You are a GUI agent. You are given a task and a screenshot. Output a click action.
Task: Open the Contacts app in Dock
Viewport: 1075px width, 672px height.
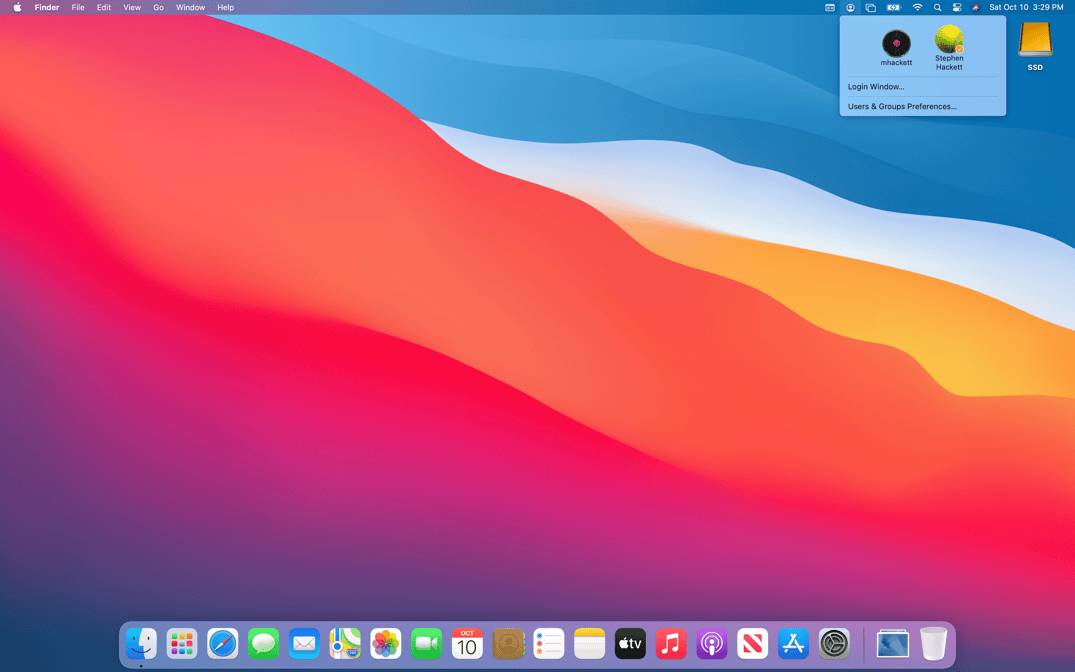point(508,644)
